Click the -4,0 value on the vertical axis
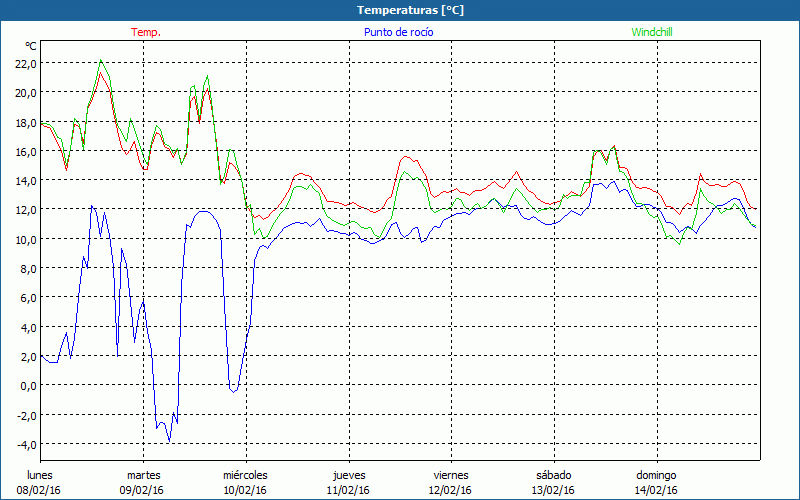This screenshot has height=500, width=800. 25,444
